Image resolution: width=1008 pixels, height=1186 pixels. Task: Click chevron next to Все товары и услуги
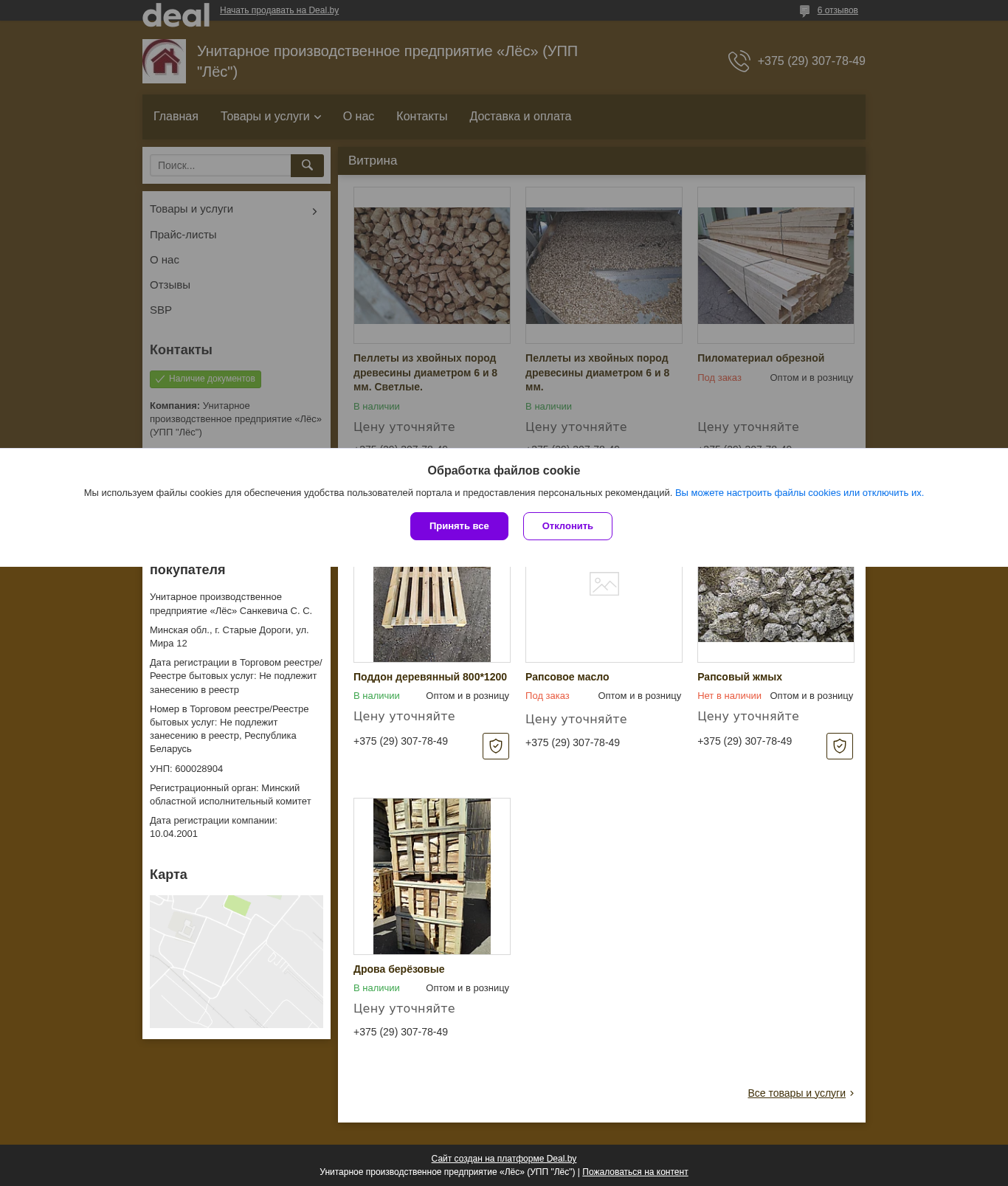pos(852,1093)
